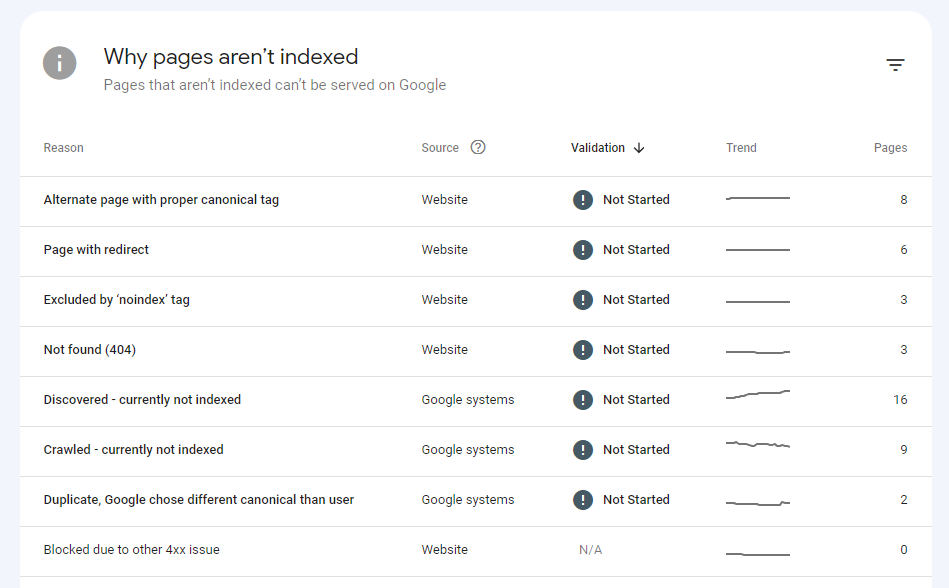Click the Reason column header
The image size is (949, 588).
(63, 147)
